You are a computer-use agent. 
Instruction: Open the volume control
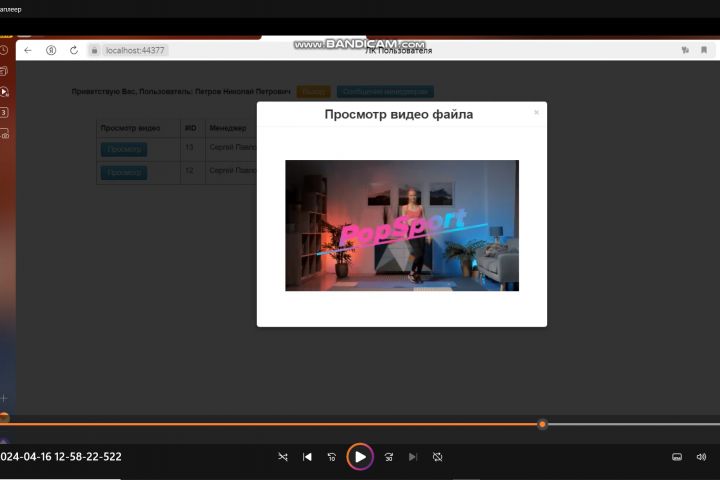(701, 457)
